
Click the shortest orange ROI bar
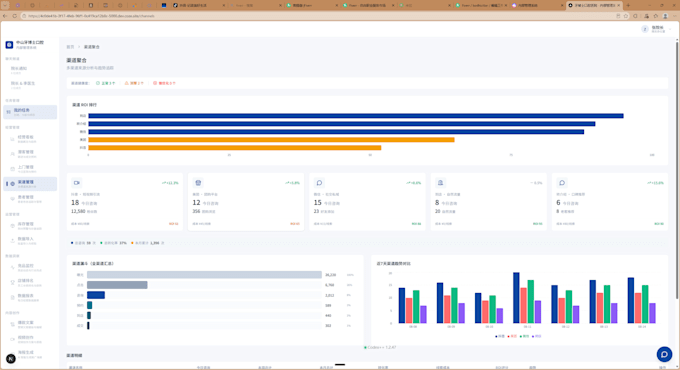coord(235,148)
